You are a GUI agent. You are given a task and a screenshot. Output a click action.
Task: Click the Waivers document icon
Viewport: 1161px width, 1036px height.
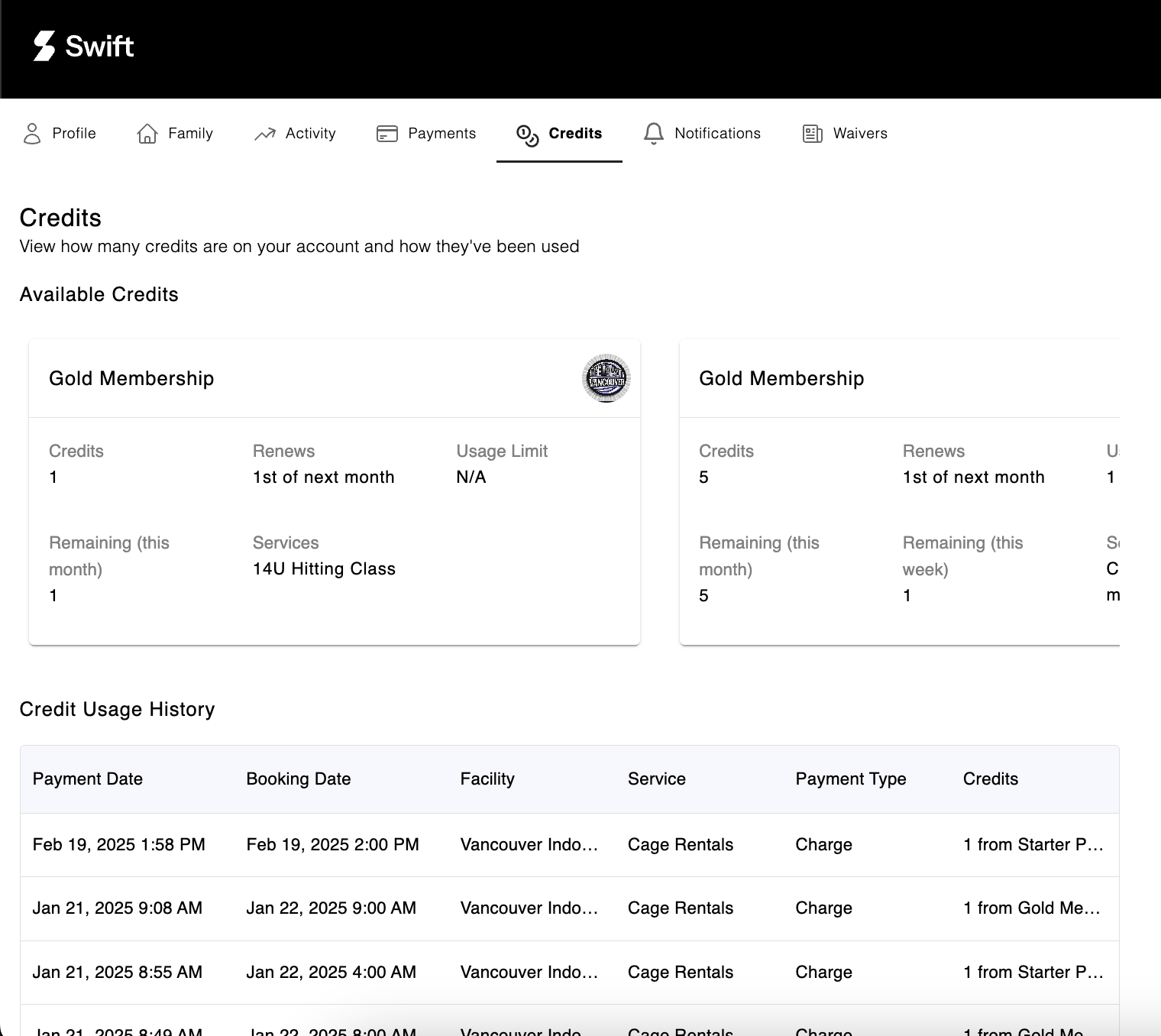pyautogui.click(x=812, y=134)
